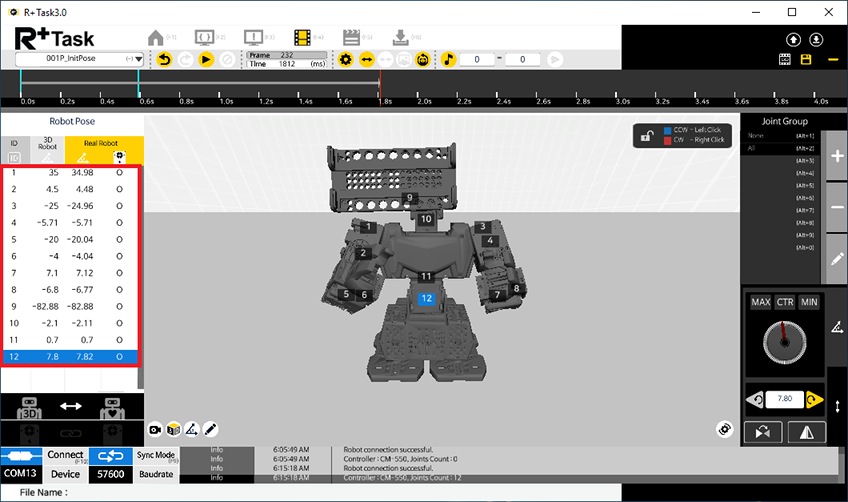The image size is (848, 502).
Task: Open the 001P_InitPose motion dropdown
Action: pyautogui.click(x=79, y=59)
